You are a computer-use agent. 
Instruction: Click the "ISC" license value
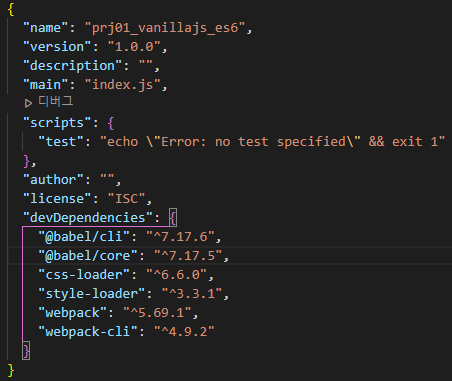coord(126,199)
